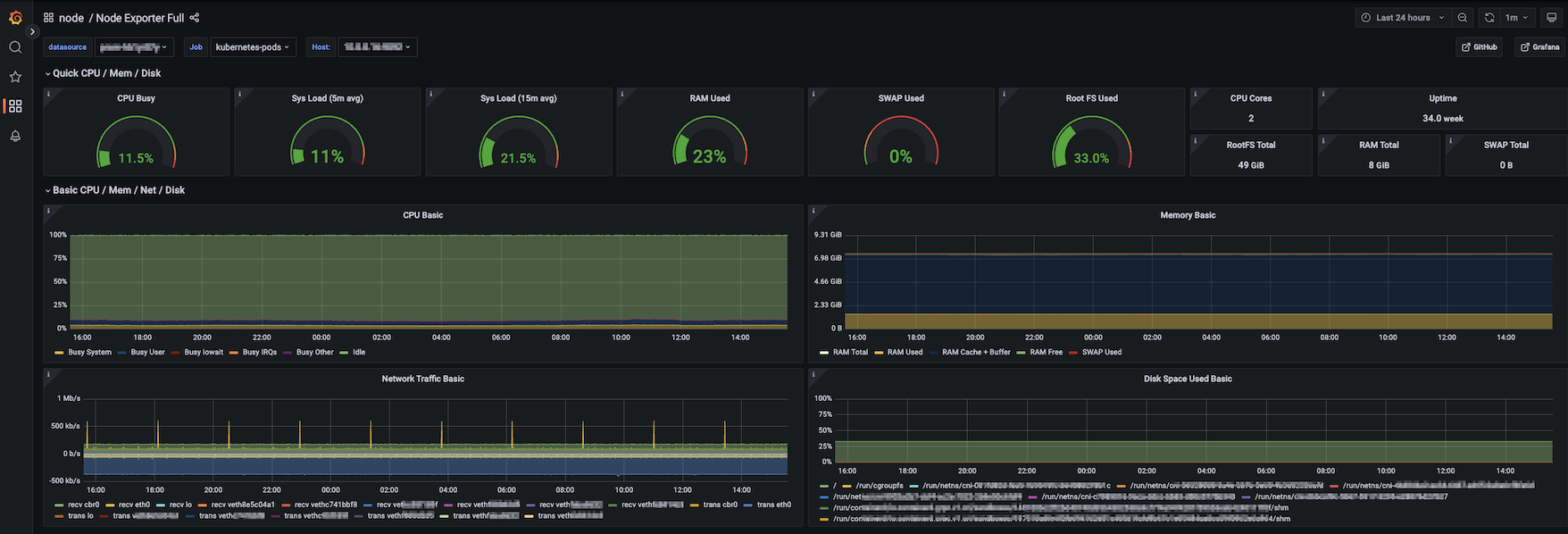Viewport: 1568px width, 534px height.
Task: Open the Job kubernetes-pods dropdown
Action: coord(253,47)
